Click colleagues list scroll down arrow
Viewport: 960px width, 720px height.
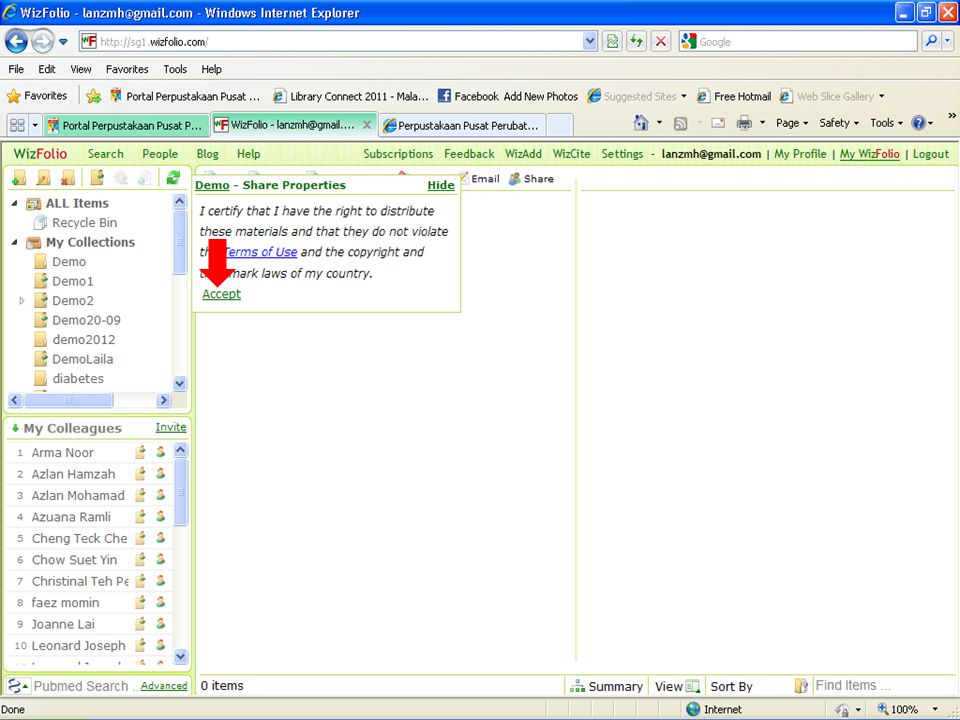181,656
